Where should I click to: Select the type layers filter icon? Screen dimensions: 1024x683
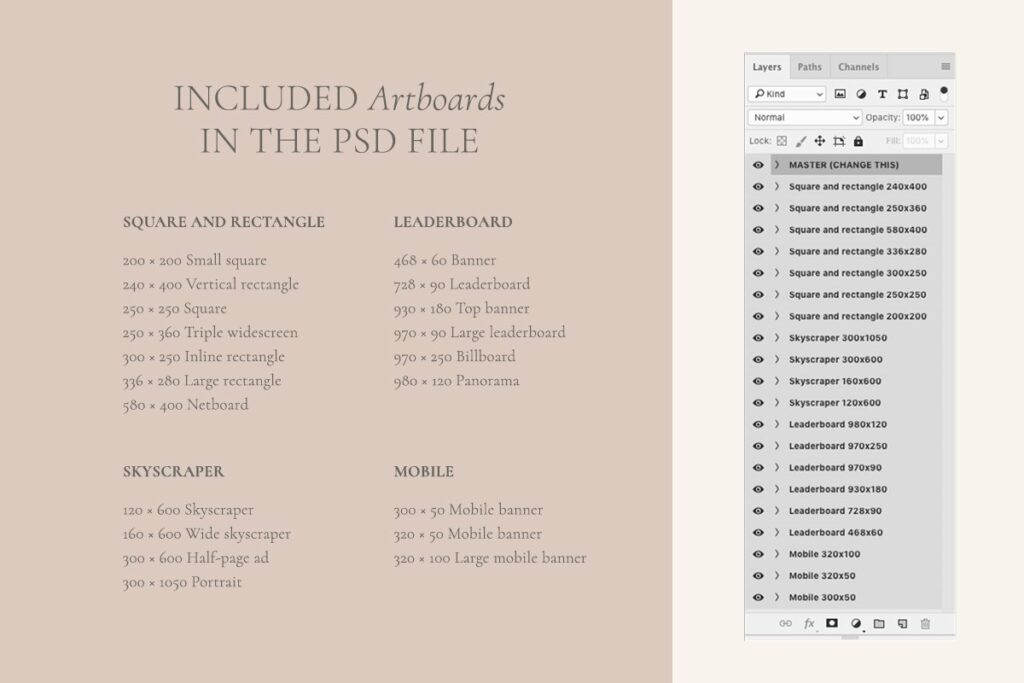[x=882, y=94]
